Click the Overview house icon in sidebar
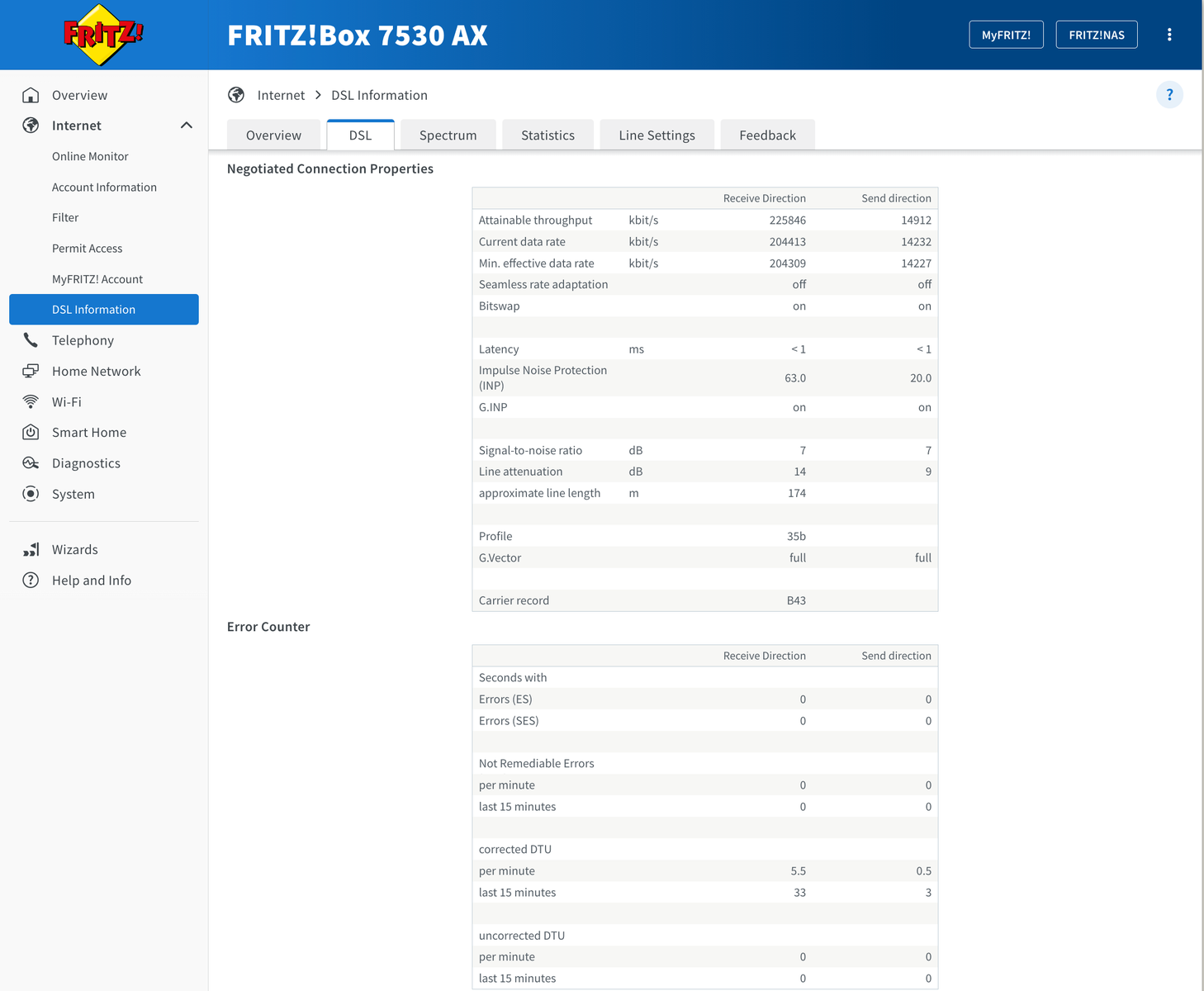Viewport: 1204px width, 991px height. (31, 95)
